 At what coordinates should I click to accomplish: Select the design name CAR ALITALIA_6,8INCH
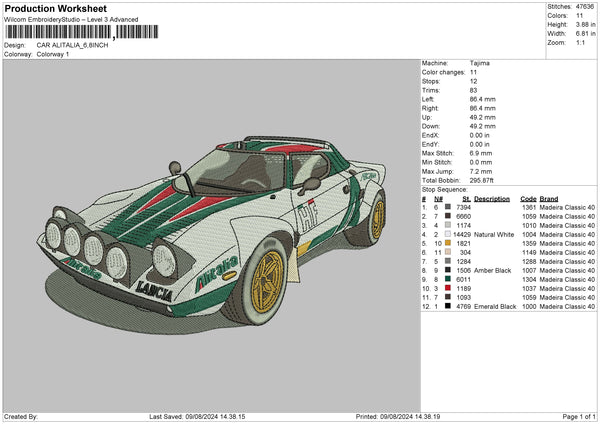72,45
